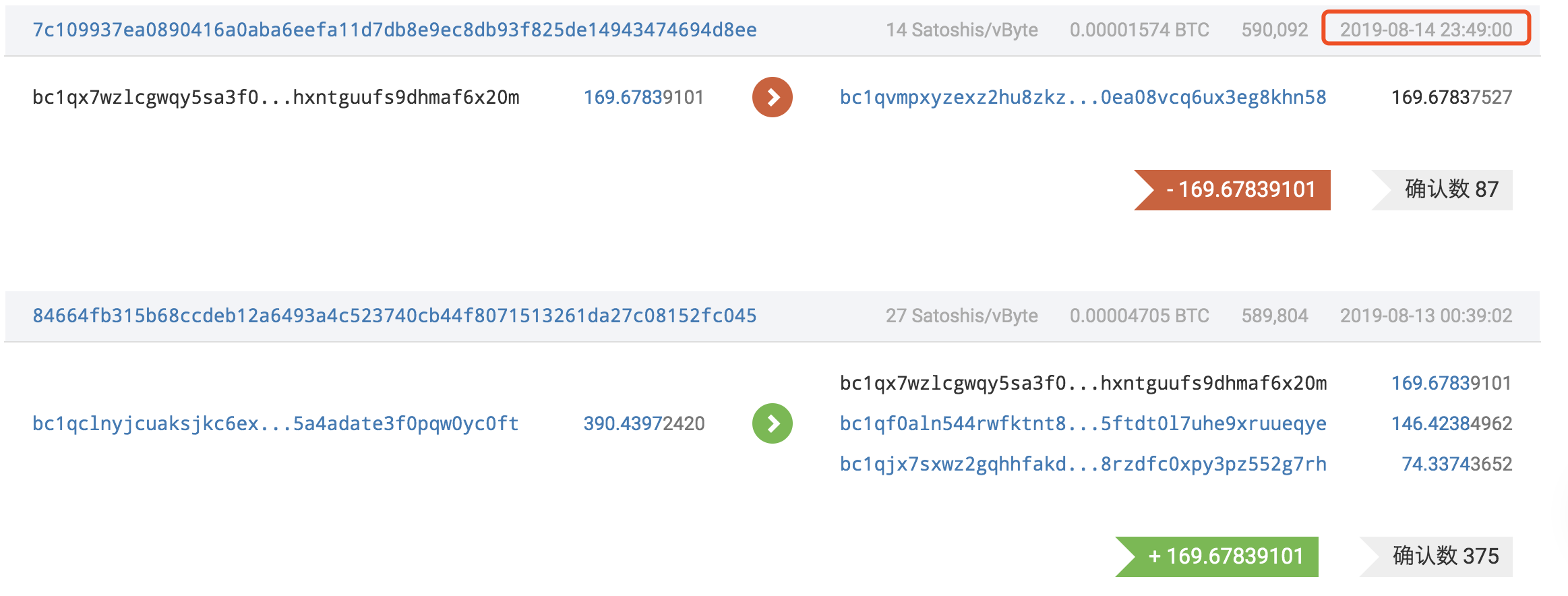Click the red outgoing transaction arrow icon
1568x596 pixels.
pyautogui.click(x=772, y=97)
